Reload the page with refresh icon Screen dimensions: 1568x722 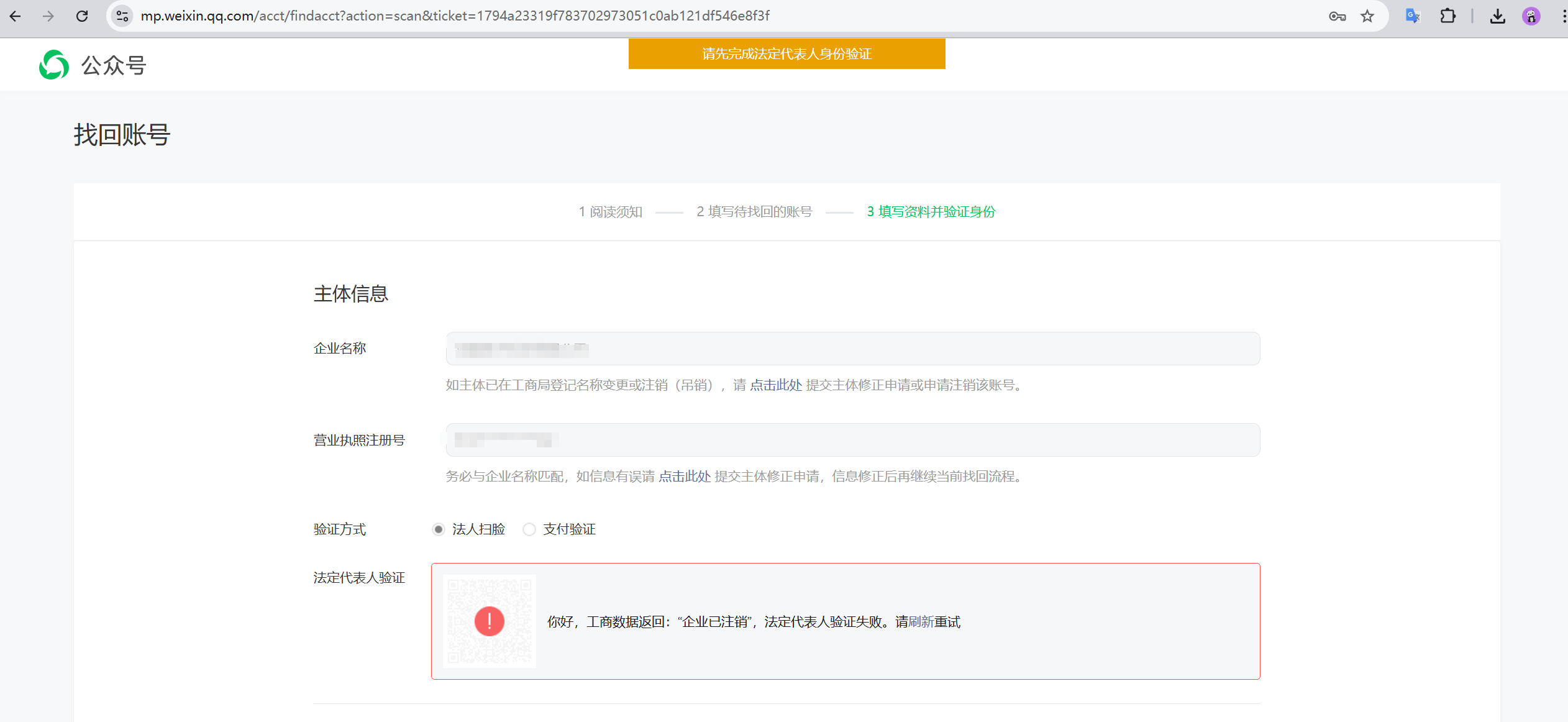[82, 16]
